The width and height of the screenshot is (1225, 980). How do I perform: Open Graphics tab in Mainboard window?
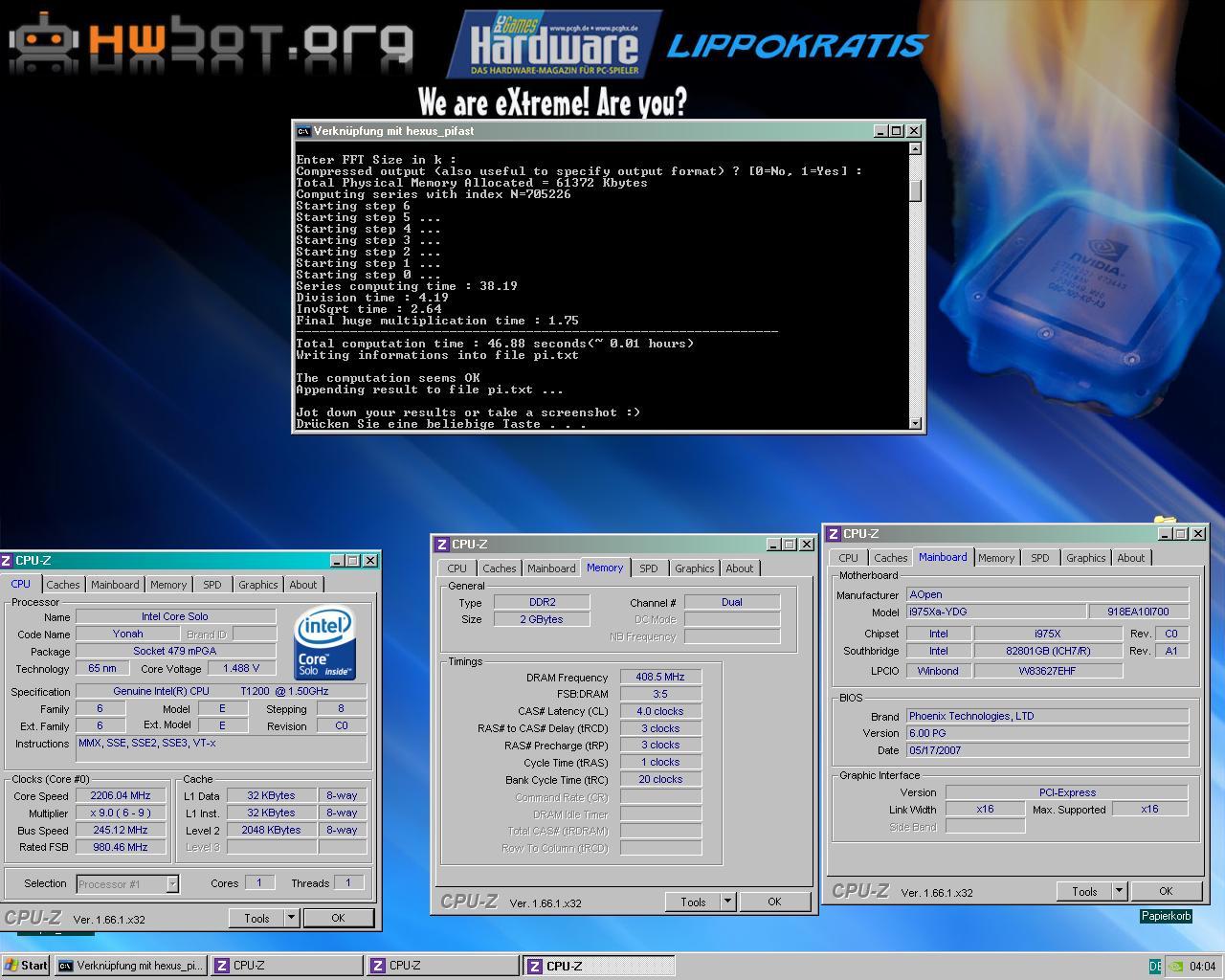point(1086,558)
